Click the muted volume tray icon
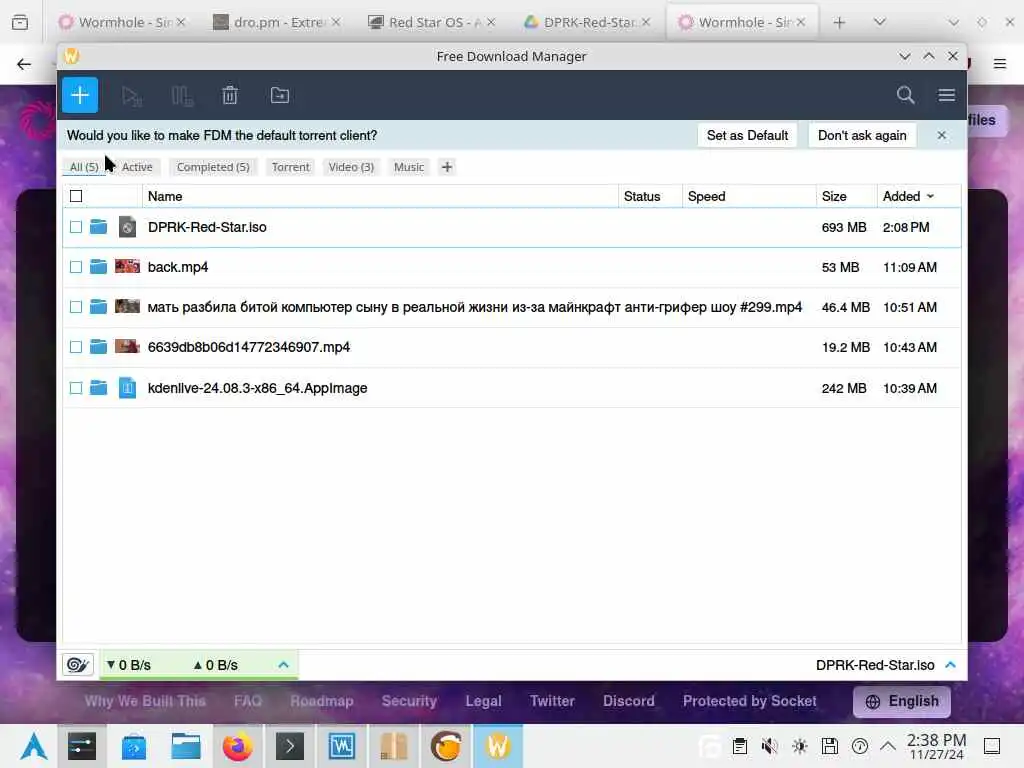Viewport: 1024px width, 768px height. pyautogui.click(x=770, y=746)
